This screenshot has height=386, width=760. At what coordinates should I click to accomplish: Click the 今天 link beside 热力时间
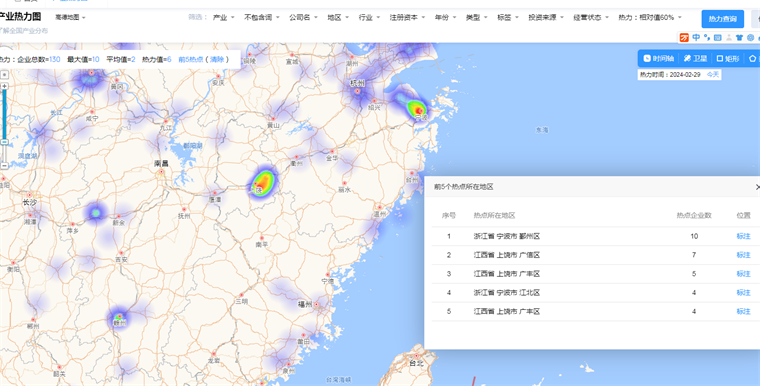713,75
